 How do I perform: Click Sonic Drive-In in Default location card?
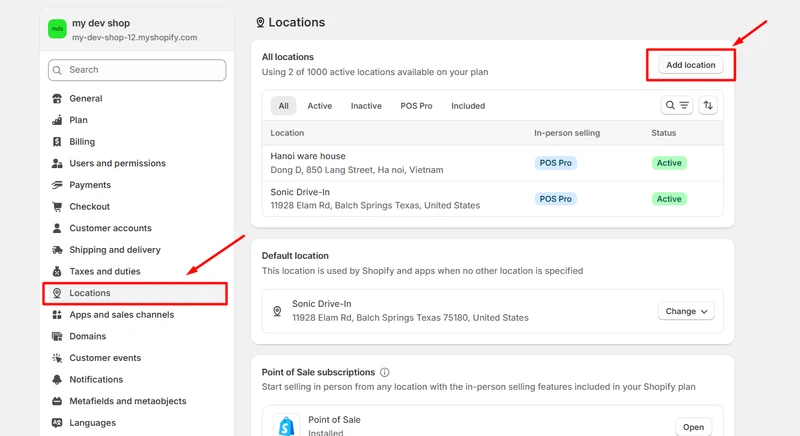(321, 304)
